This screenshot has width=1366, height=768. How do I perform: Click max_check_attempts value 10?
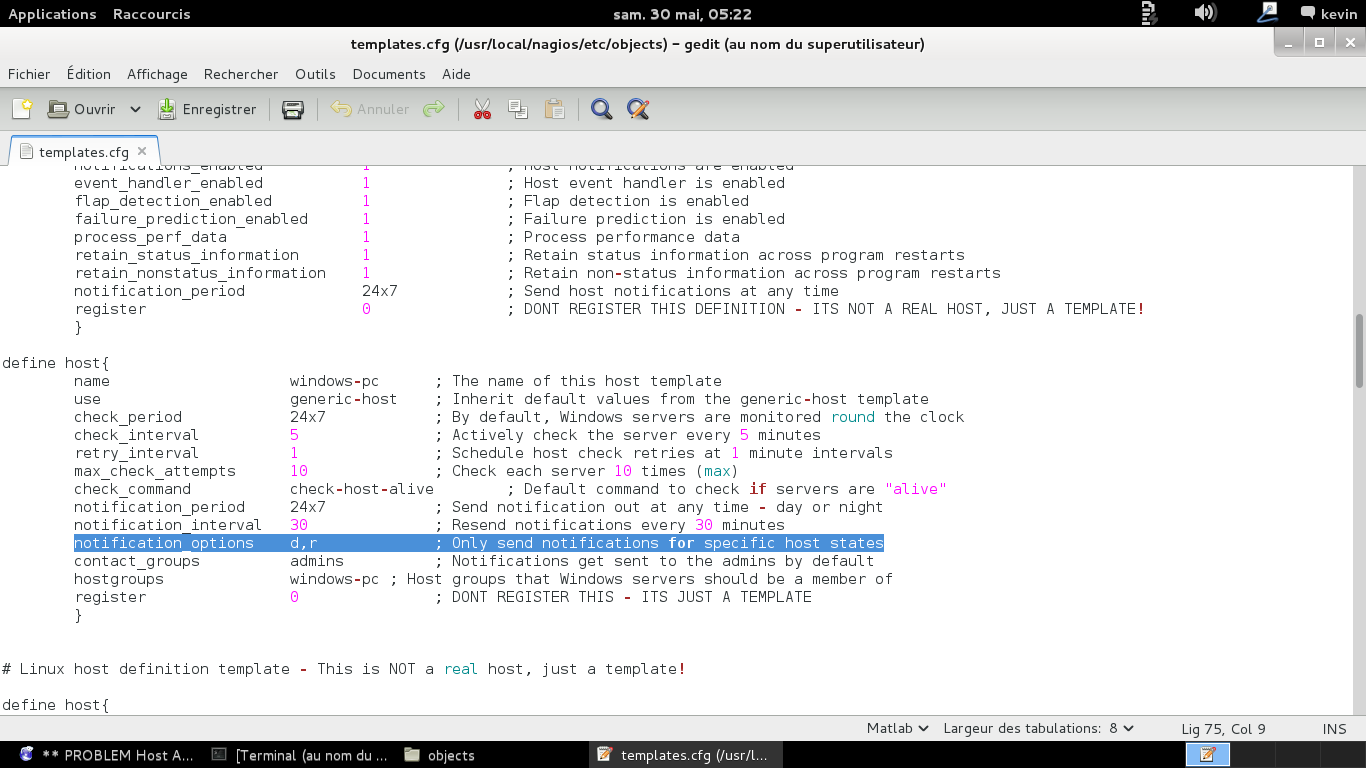[299, 471]
